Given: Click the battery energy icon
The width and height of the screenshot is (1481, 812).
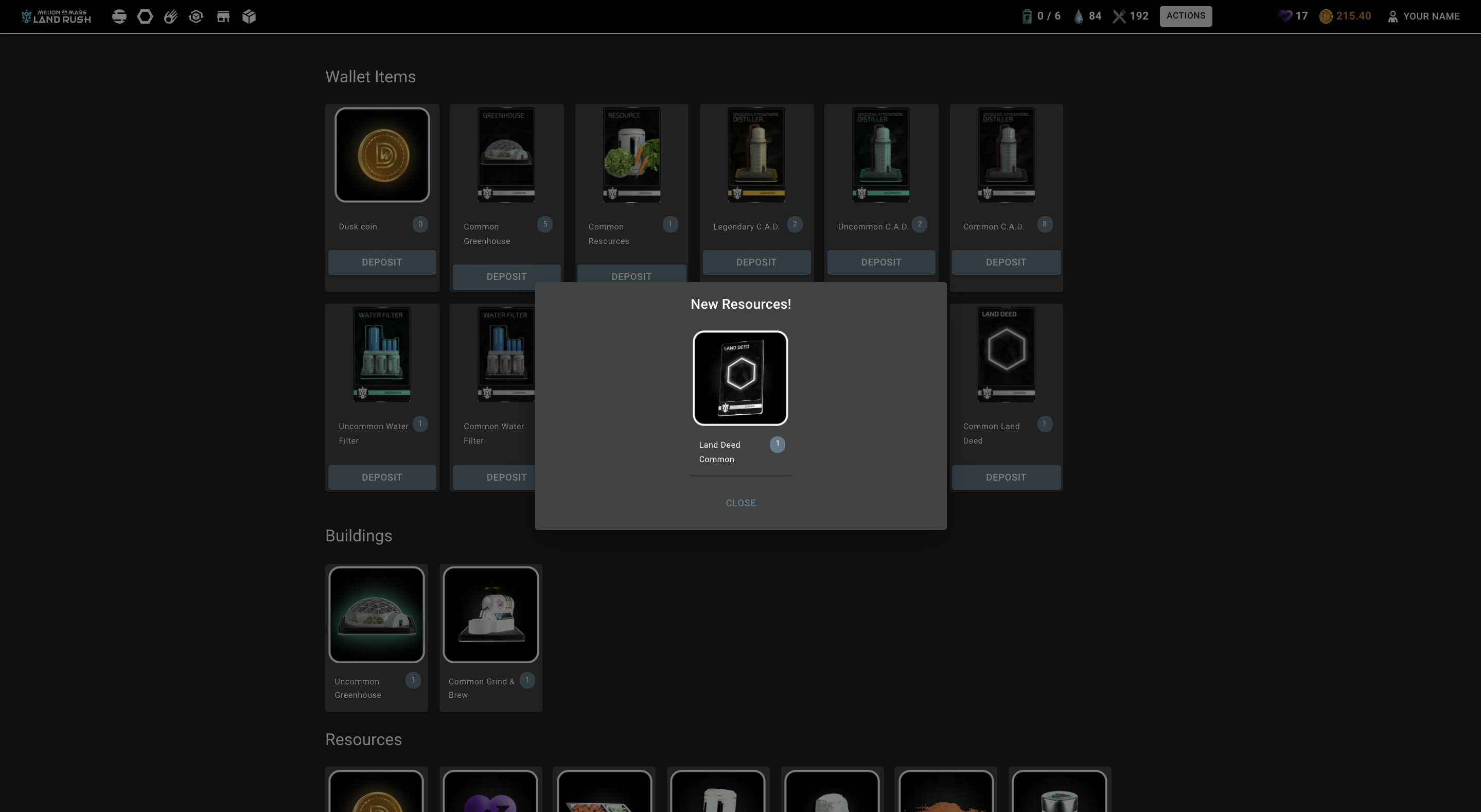Looking at the screenshot, I should pyautogui.click(x=1027, y=16).
